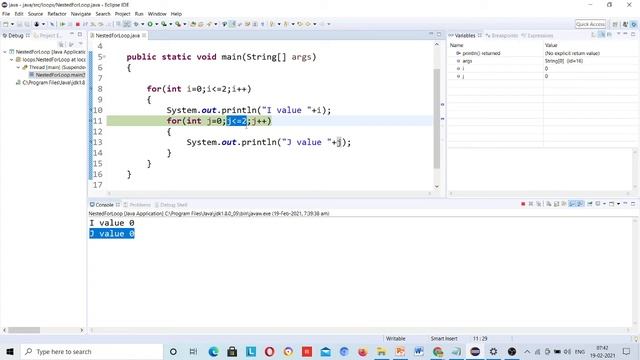Collapse the NestedForLoop Java Application tree node

click(x=5, y=52)
